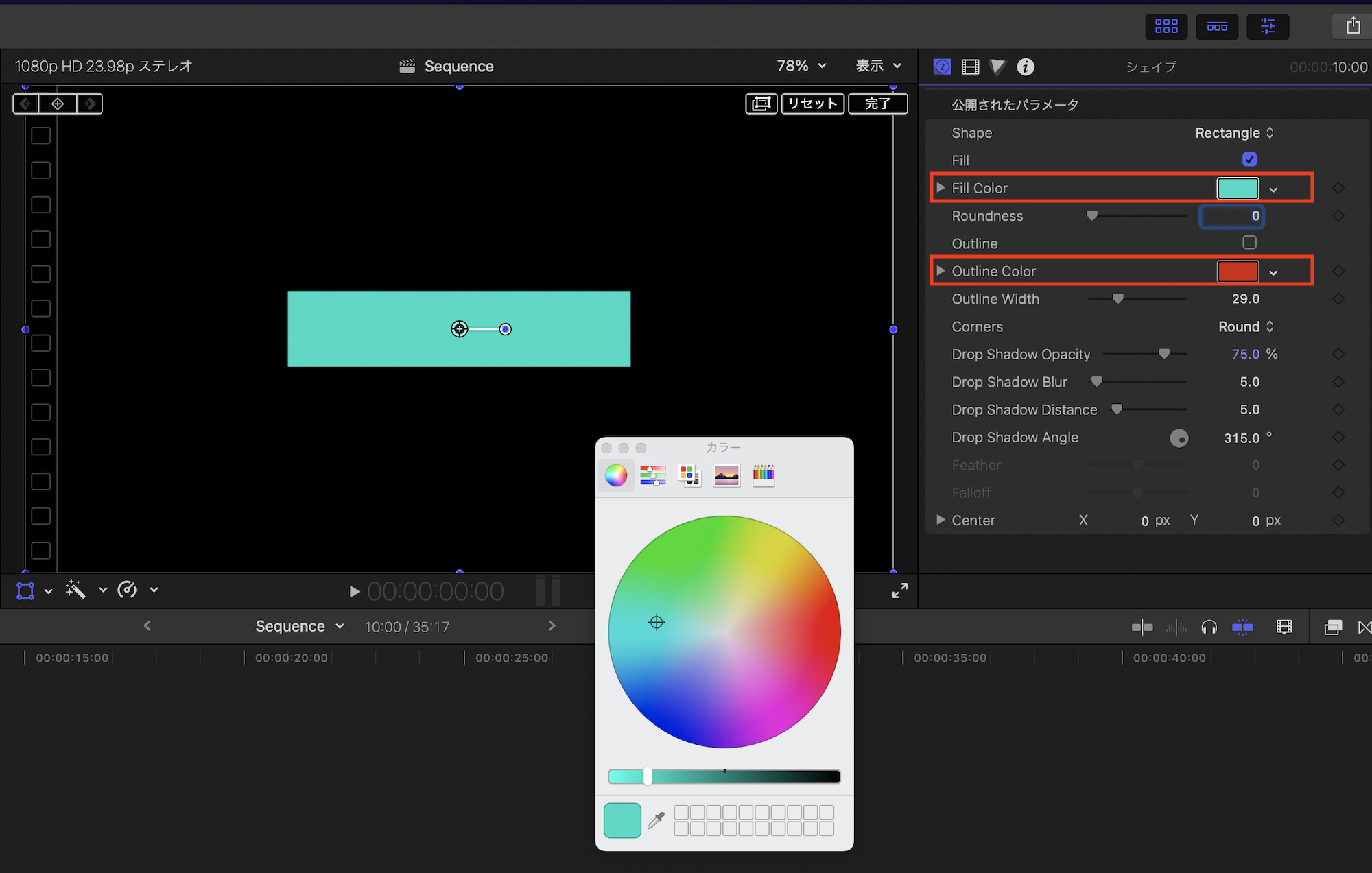Click the red Outline Color swatch
The height and width of the screenshot is (873, 1372).
click(x=1238, y=271)
